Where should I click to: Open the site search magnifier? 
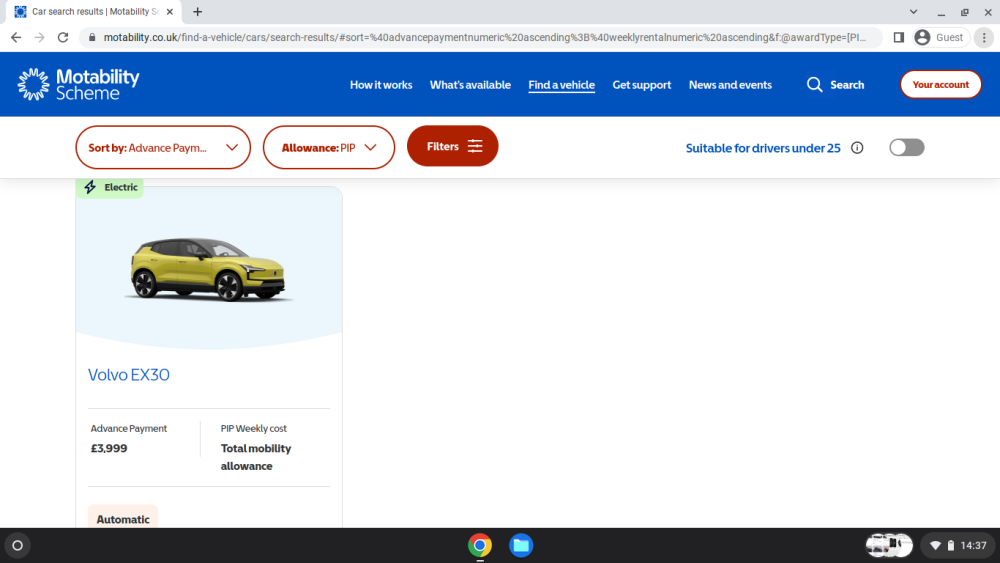click(x=814, y=85)
